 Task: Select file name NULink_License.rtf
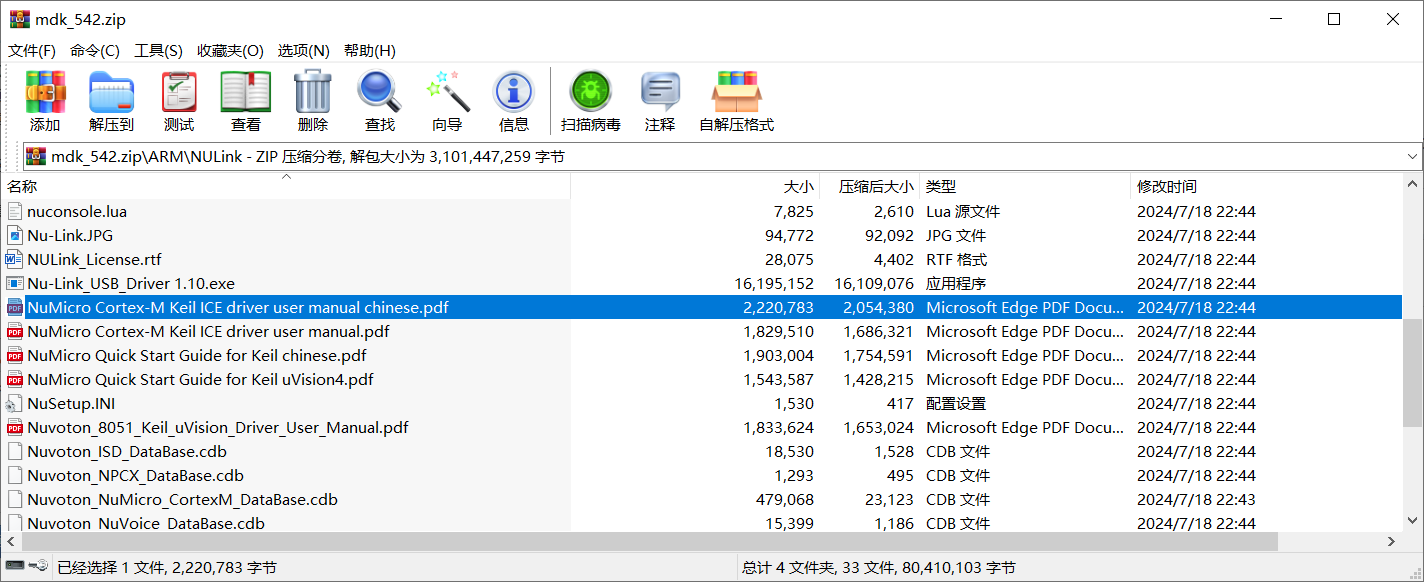pyautogui.click(x=94, y=259)
